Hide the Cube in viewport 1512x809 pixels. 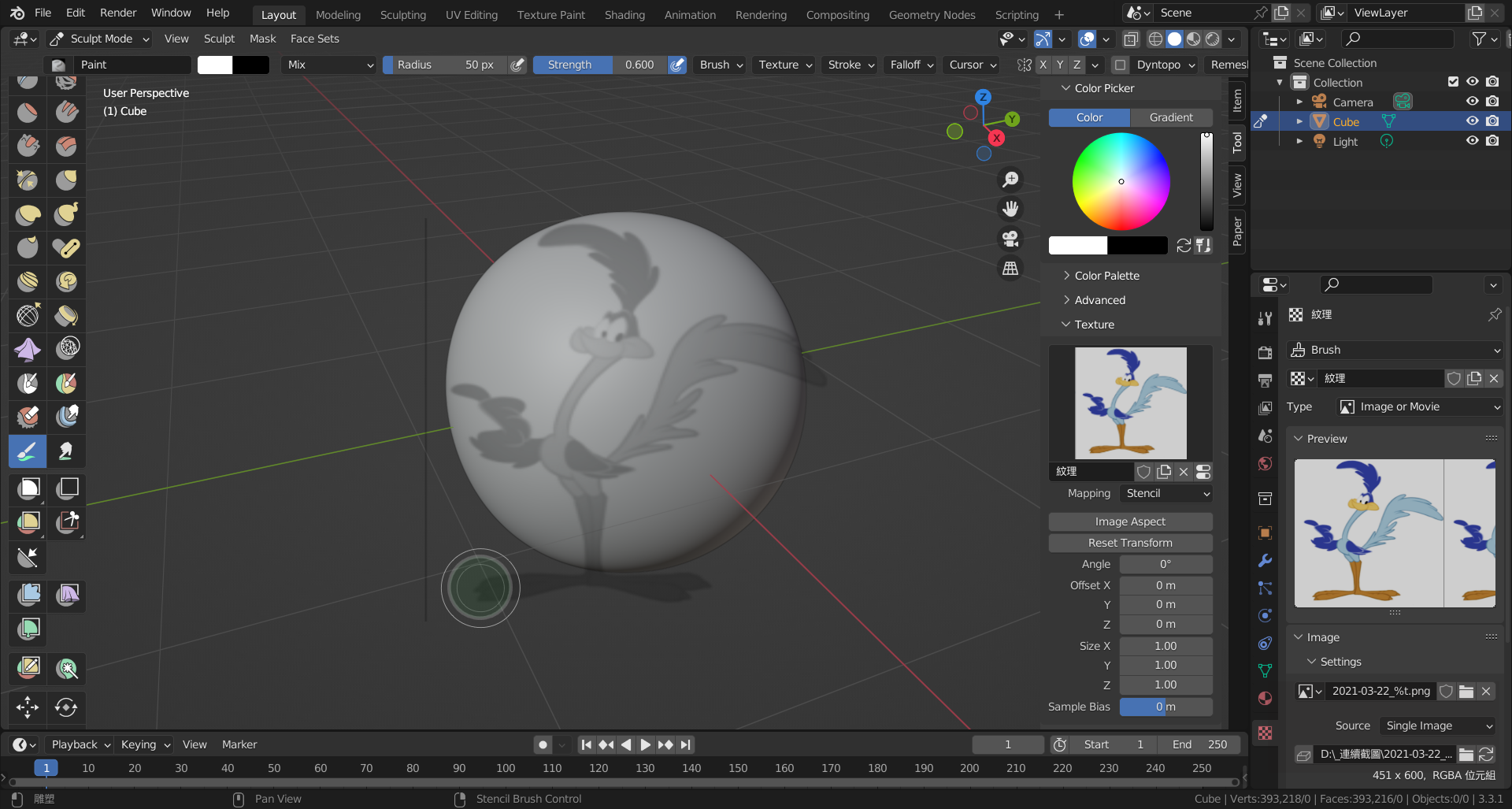pos(1472,121)
